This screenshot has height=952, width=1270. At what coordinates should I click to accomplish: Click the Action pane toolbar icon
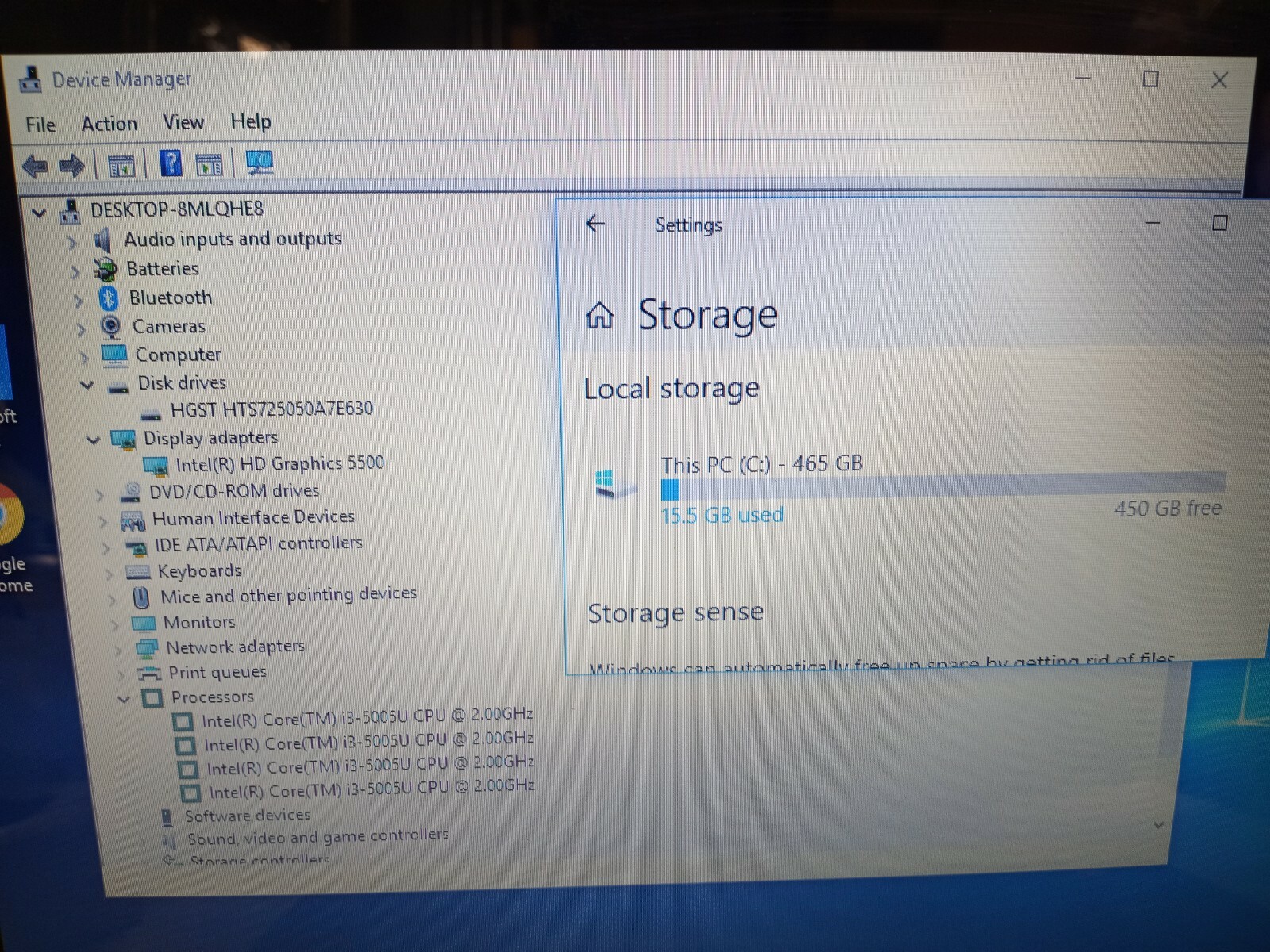click(210, 164)
